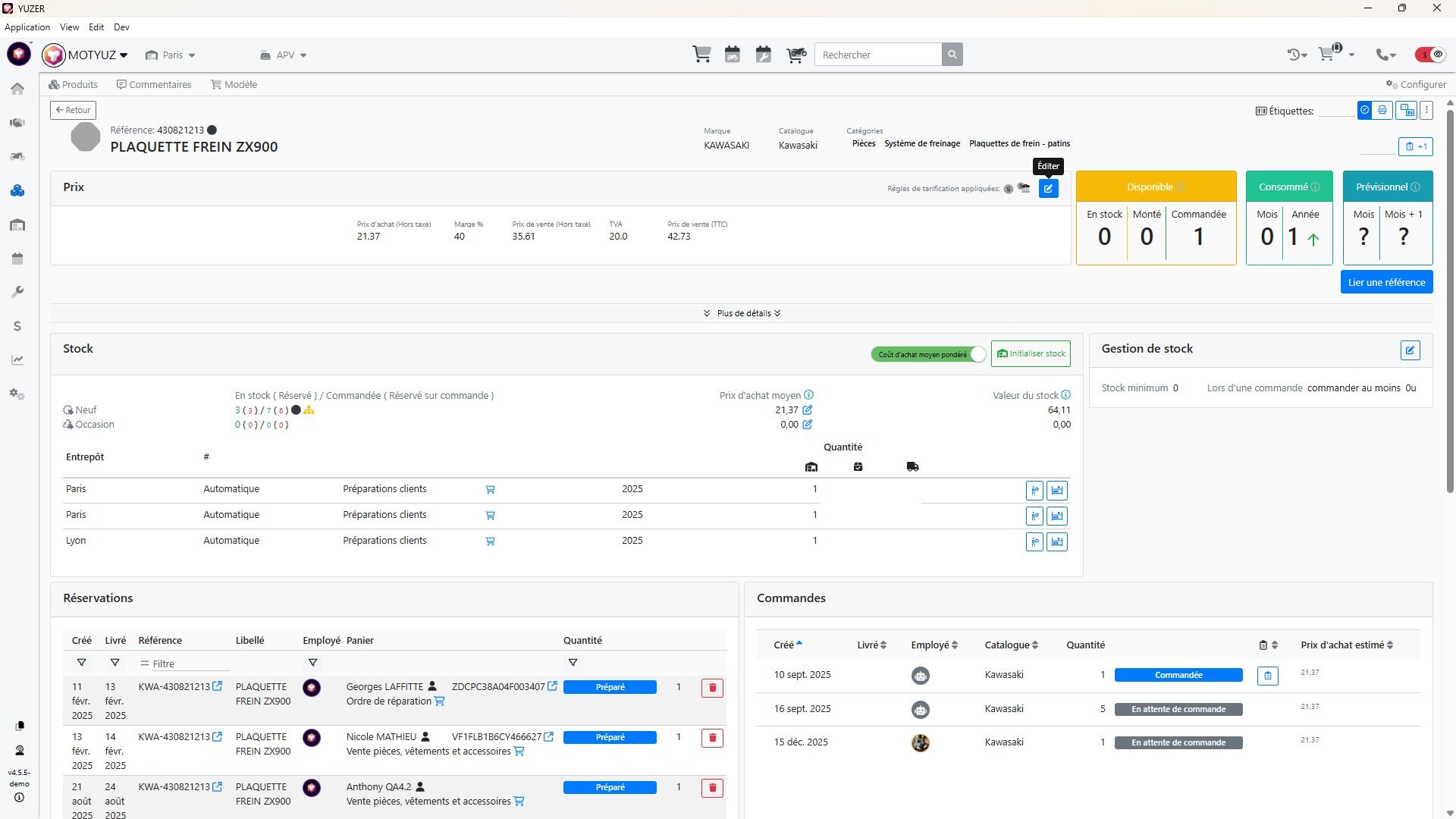The width and height of the screenshot is (1456, 819).
Task: Delete the Georges LAFFITTE reservation with trash icon
Action: (x=711, y=688)
